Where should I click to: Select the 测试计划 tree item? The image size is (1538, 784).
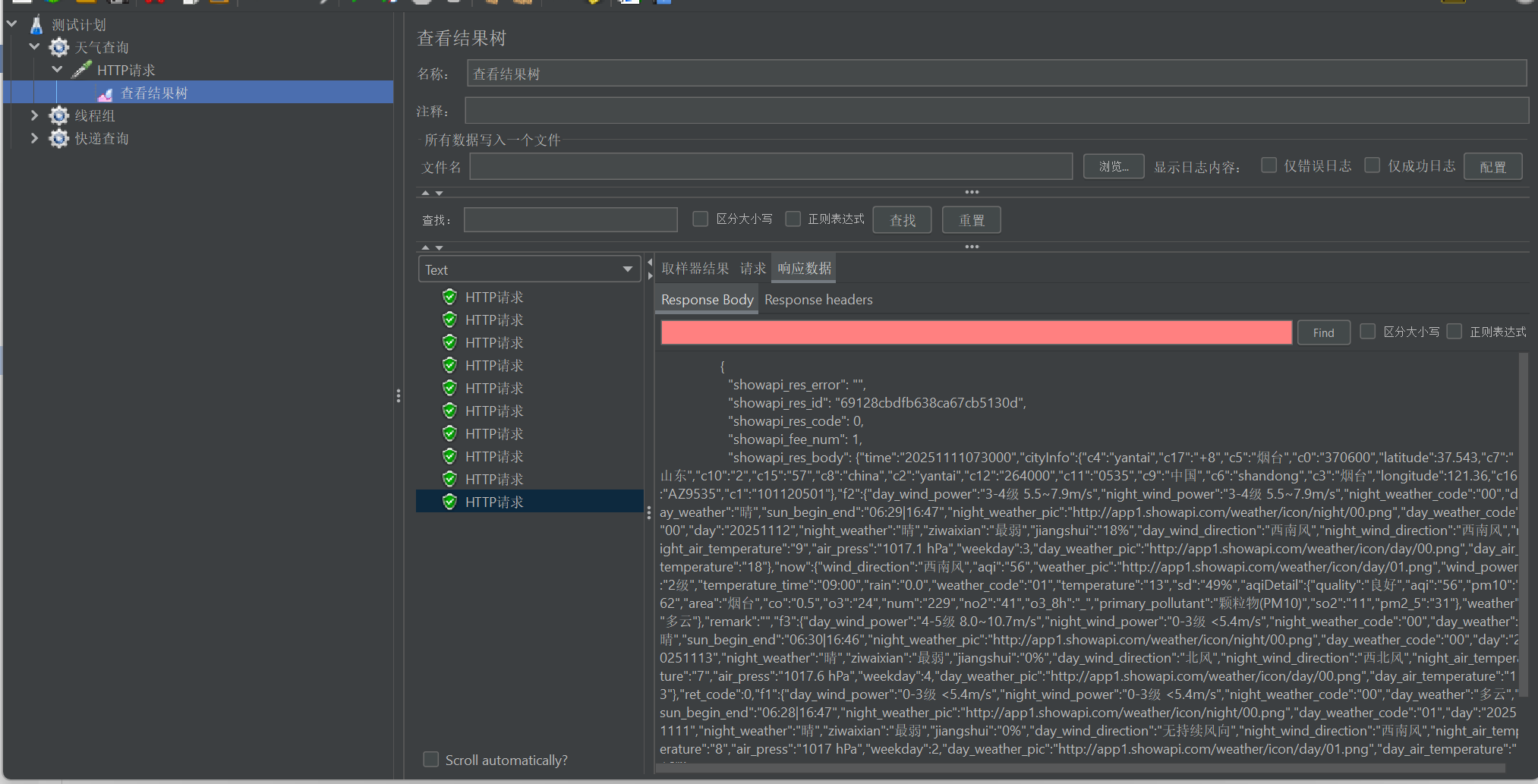(79, 25)
